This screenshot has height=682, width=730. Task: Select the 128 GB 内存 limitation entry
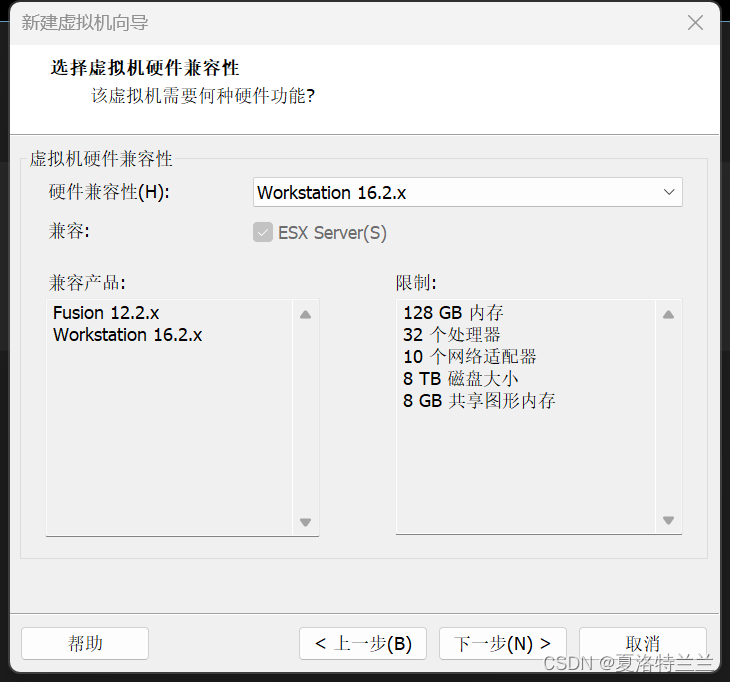click(453, 313)
